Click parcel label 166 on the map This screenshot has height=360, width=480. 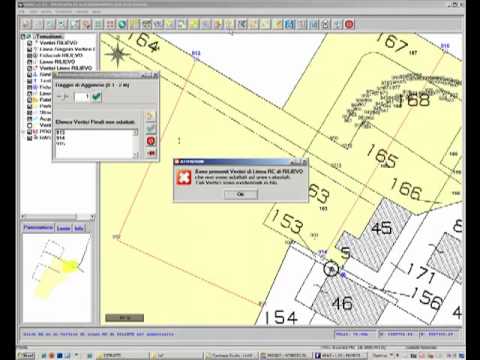(x=406, y=189)
